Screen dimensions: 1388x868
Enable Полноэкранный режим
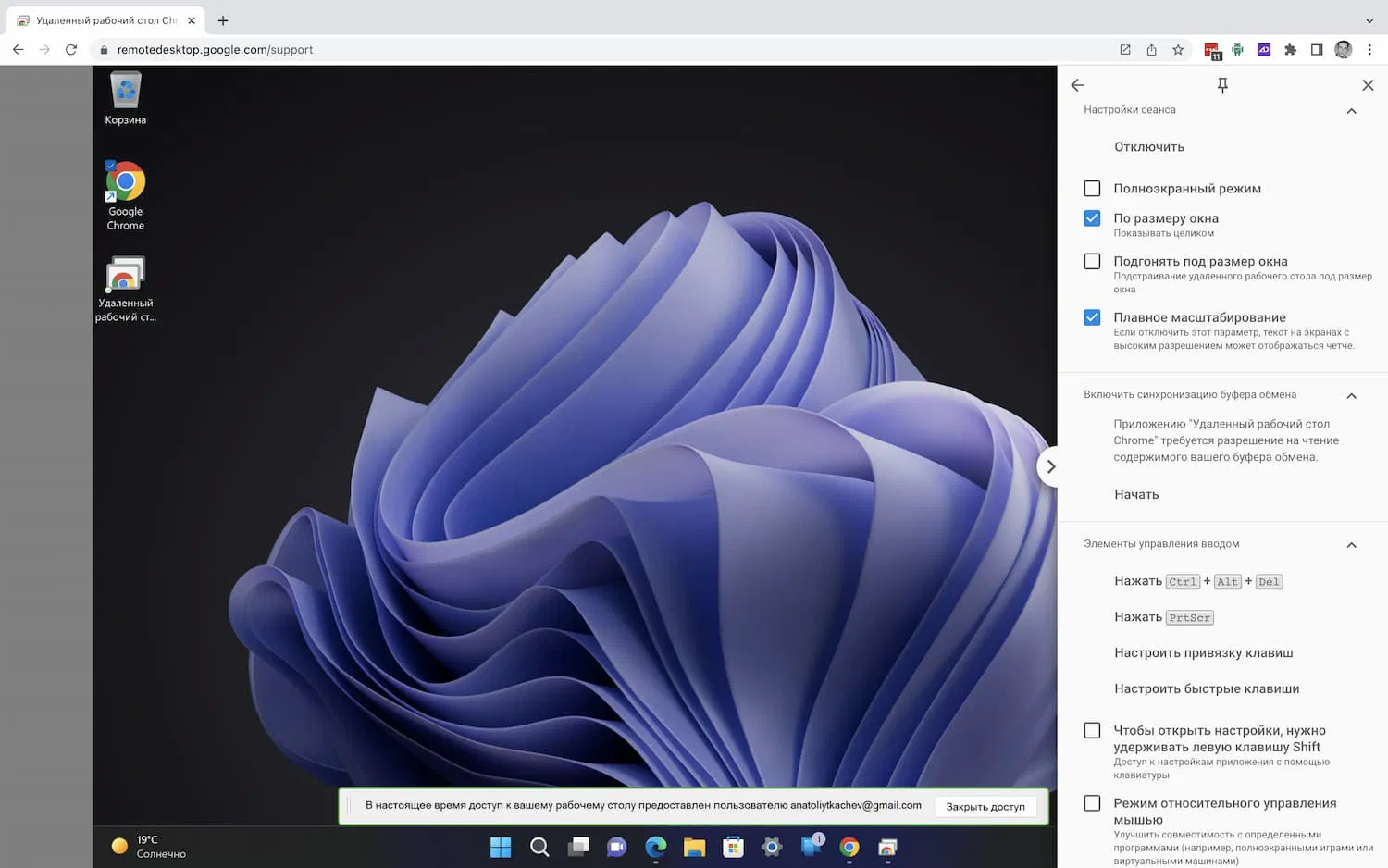[x=1092, y=188]
